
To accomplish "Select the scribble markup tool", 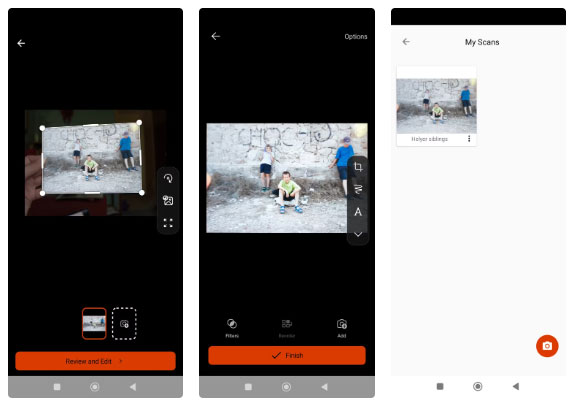I will pyautogui.click(x=358, y=189).
